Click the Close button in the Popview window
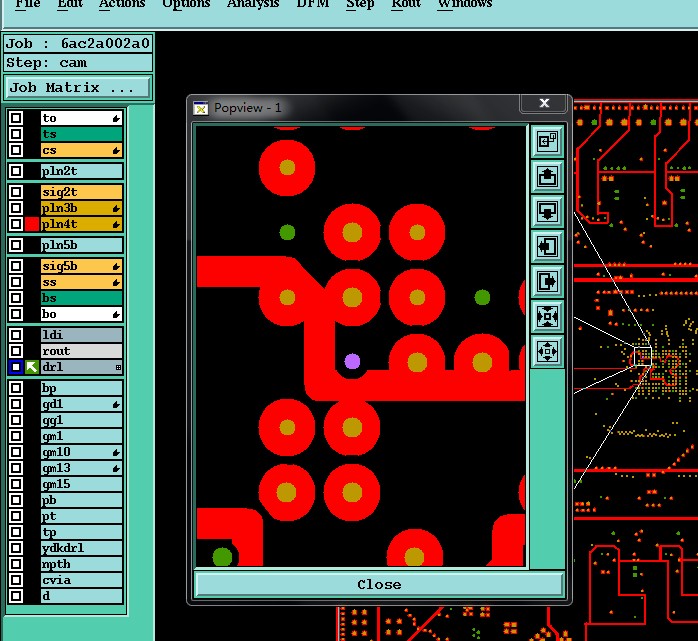This screenshot has width=698, height=641. (x=379, y=584)
